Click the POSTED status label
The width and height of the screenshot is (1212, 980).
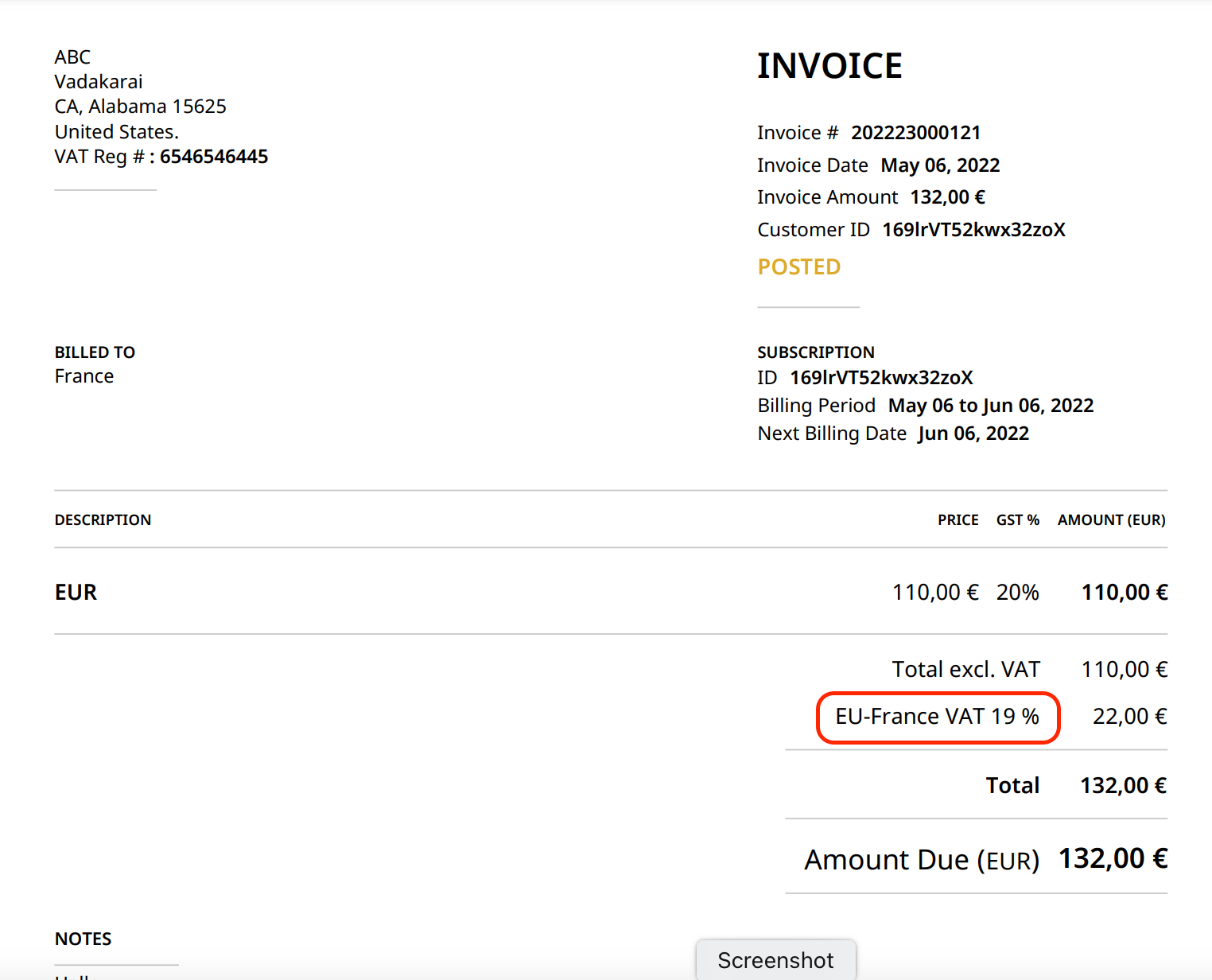pyautogui.click(x=798, y=266)
